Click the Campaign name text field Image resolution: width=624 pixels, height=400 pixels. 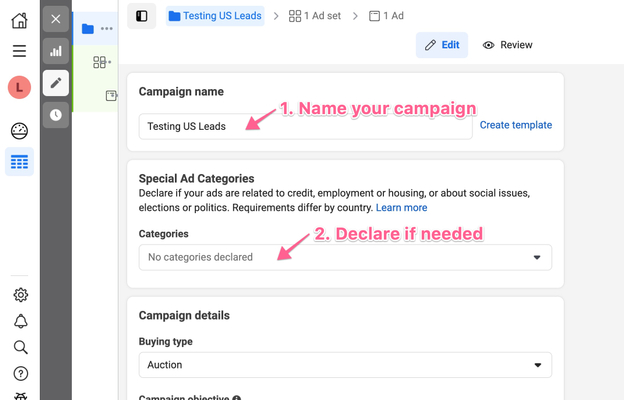pos(305,126)
